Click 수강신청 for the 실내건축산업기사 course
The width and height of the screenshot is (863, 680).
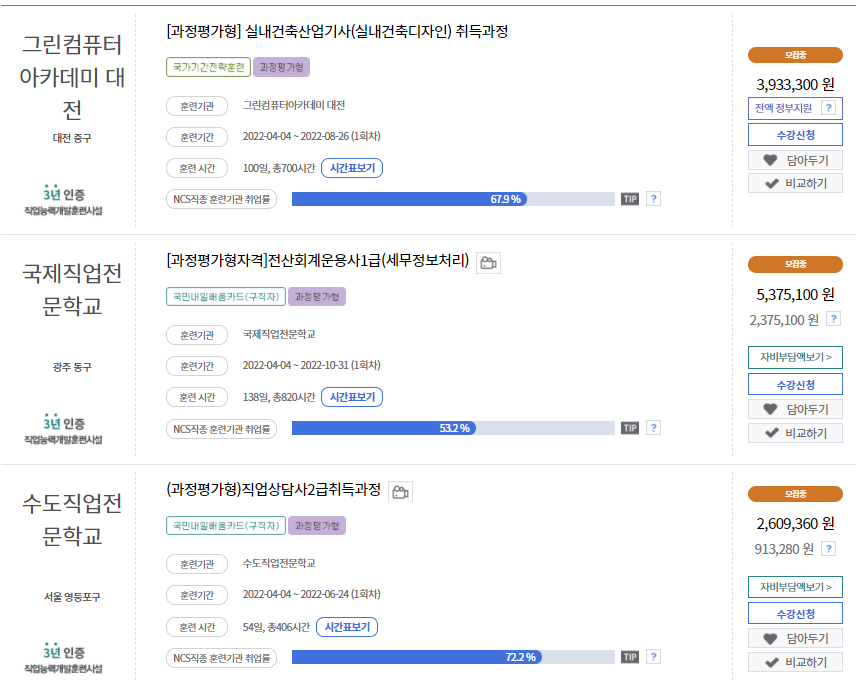pyautogui.click(x=795, y=133)
